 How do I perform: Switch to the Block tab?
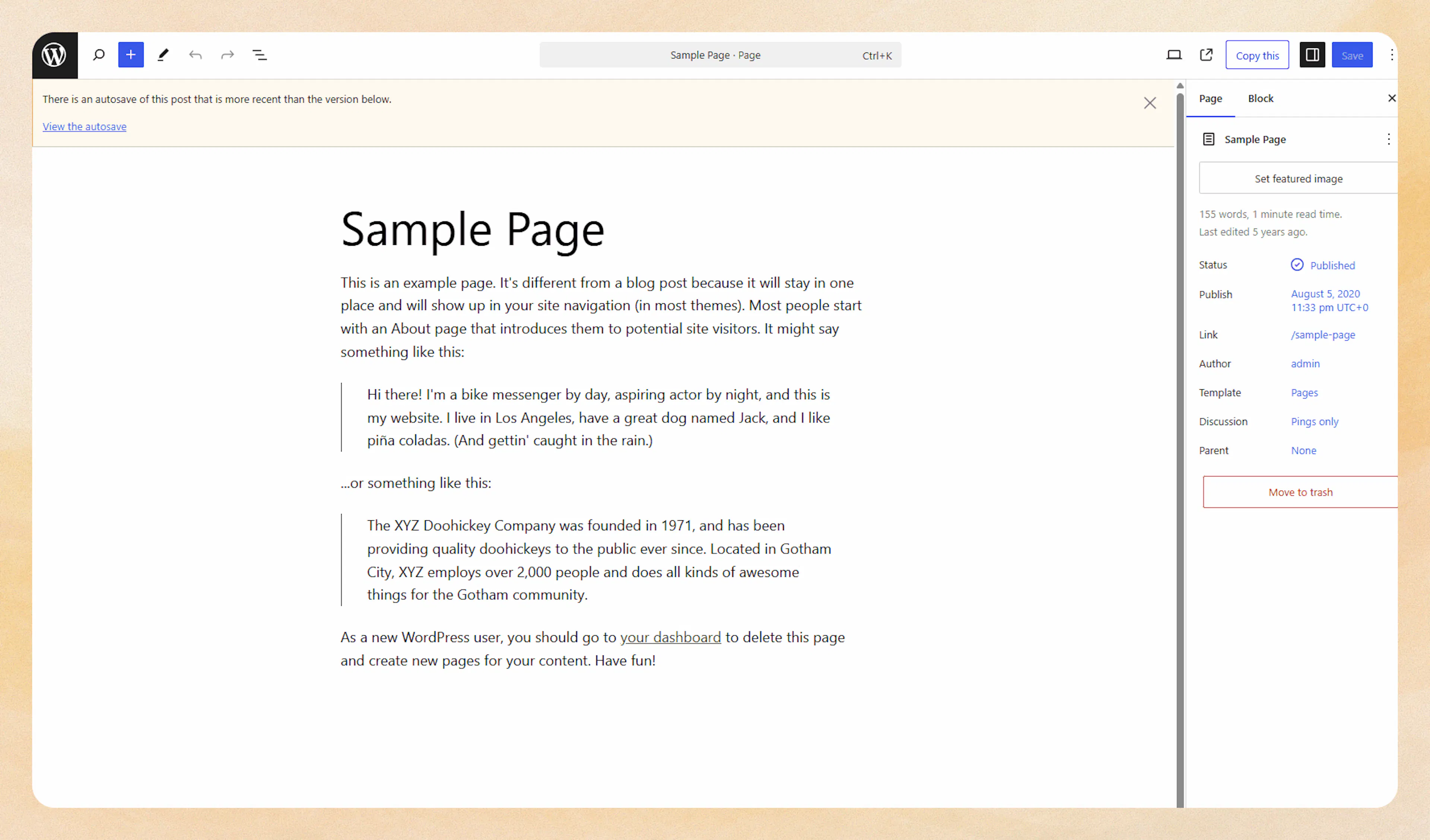(x=1260, y=98)
